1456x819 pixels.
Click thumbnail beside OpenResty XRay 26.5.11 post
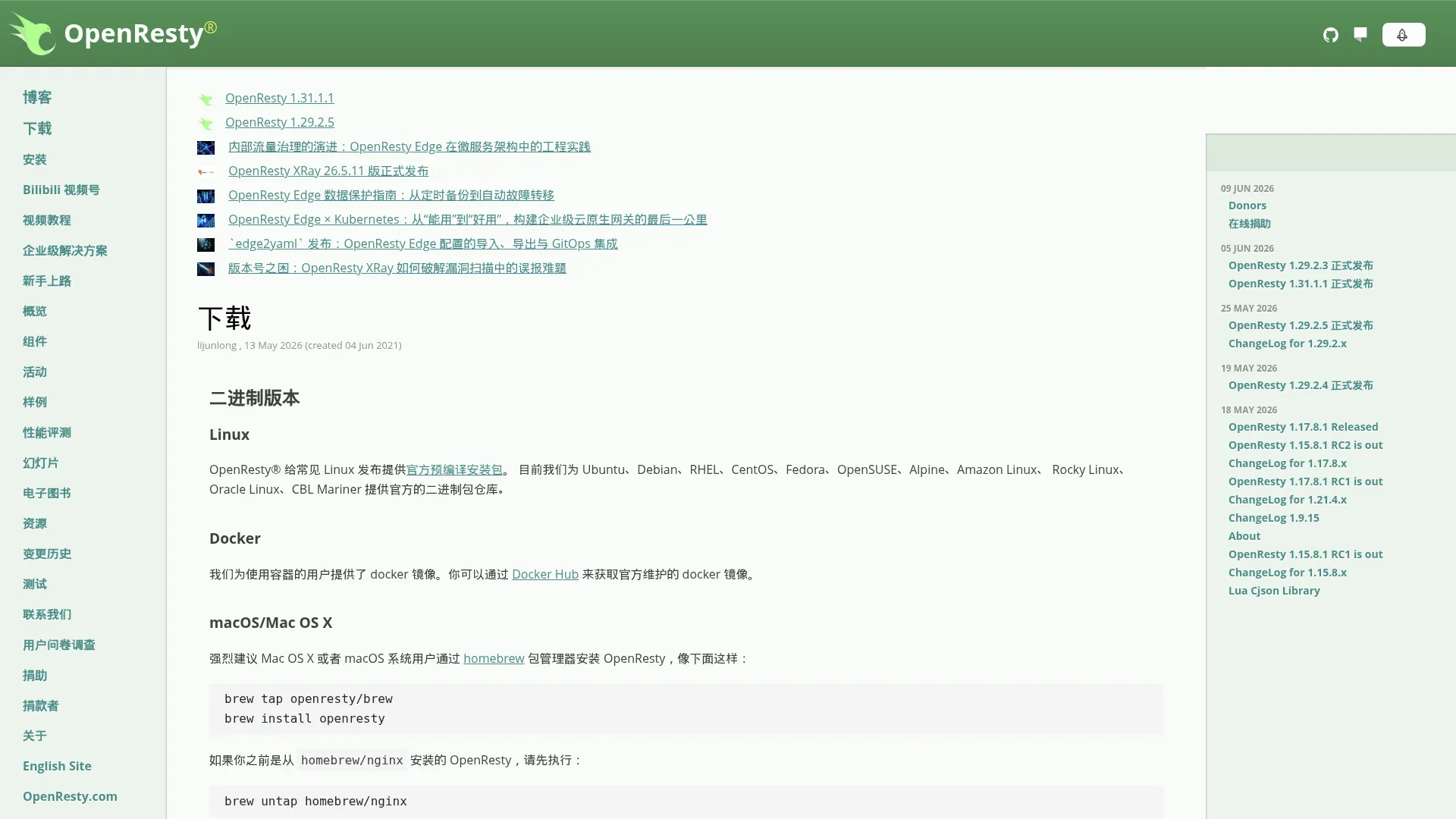(x=206, y=171)
